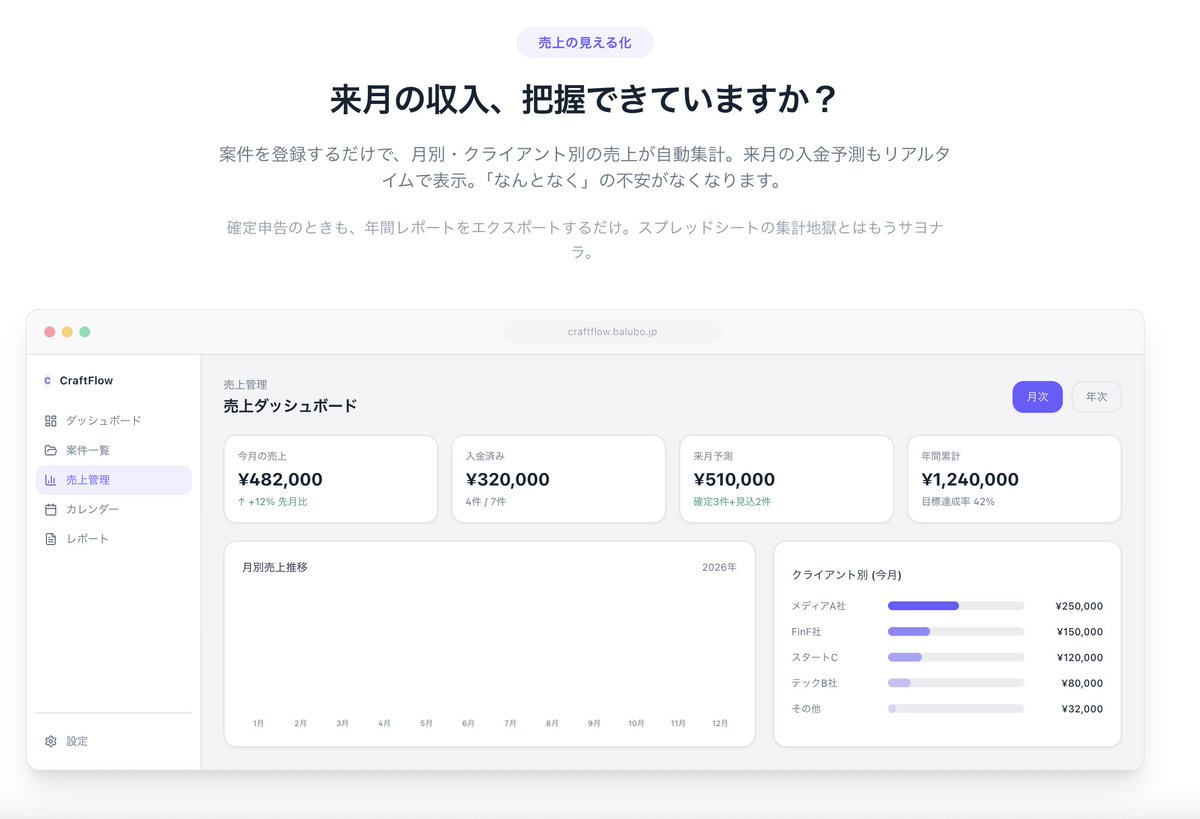Click the 12月 axis label
1200x819 pixels.
click(x=720, y=723)
